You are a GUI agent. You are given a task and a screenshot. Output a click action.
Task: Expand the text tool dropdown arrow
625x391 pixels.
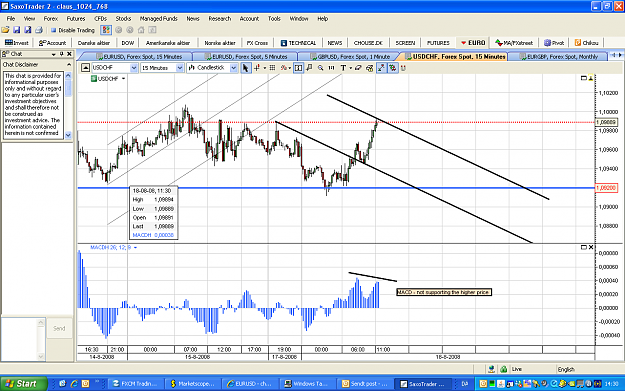pyautogui.click(x=350, y=68)
